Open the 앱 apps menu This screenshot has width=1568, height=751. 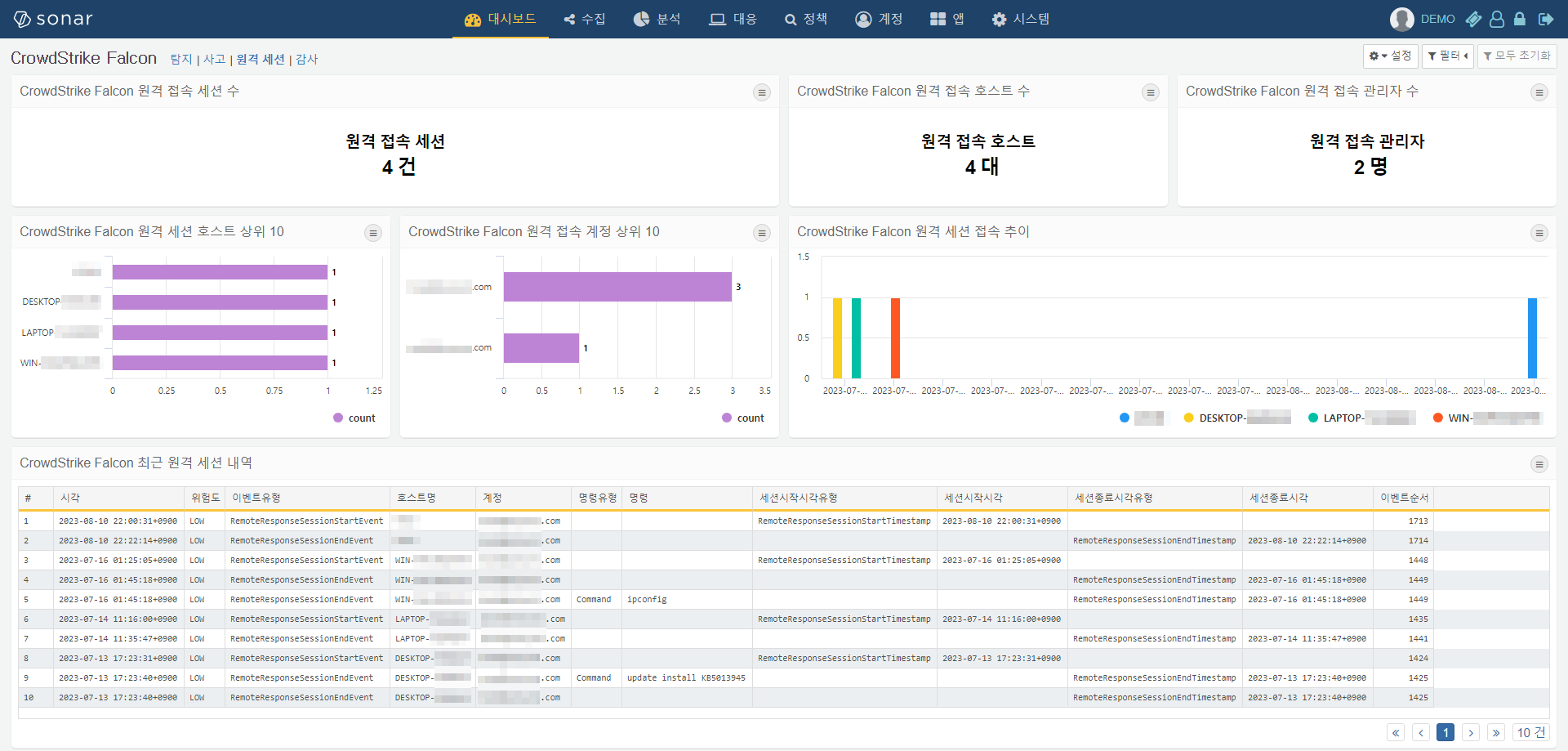pyautogui.click(x=947, y=19)
